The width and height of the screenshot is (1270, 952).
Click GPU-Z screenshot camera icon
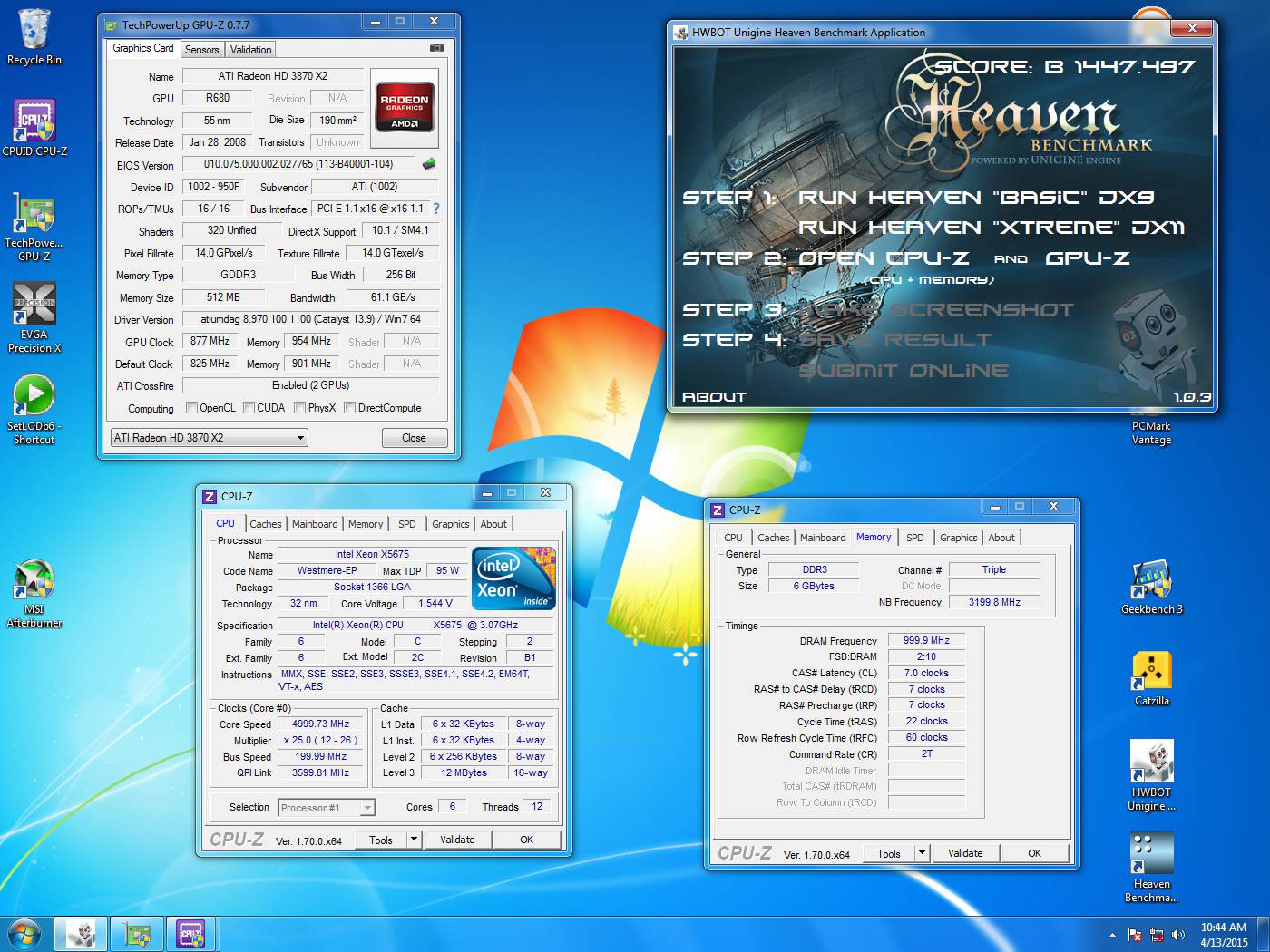[x=436, y=48]
